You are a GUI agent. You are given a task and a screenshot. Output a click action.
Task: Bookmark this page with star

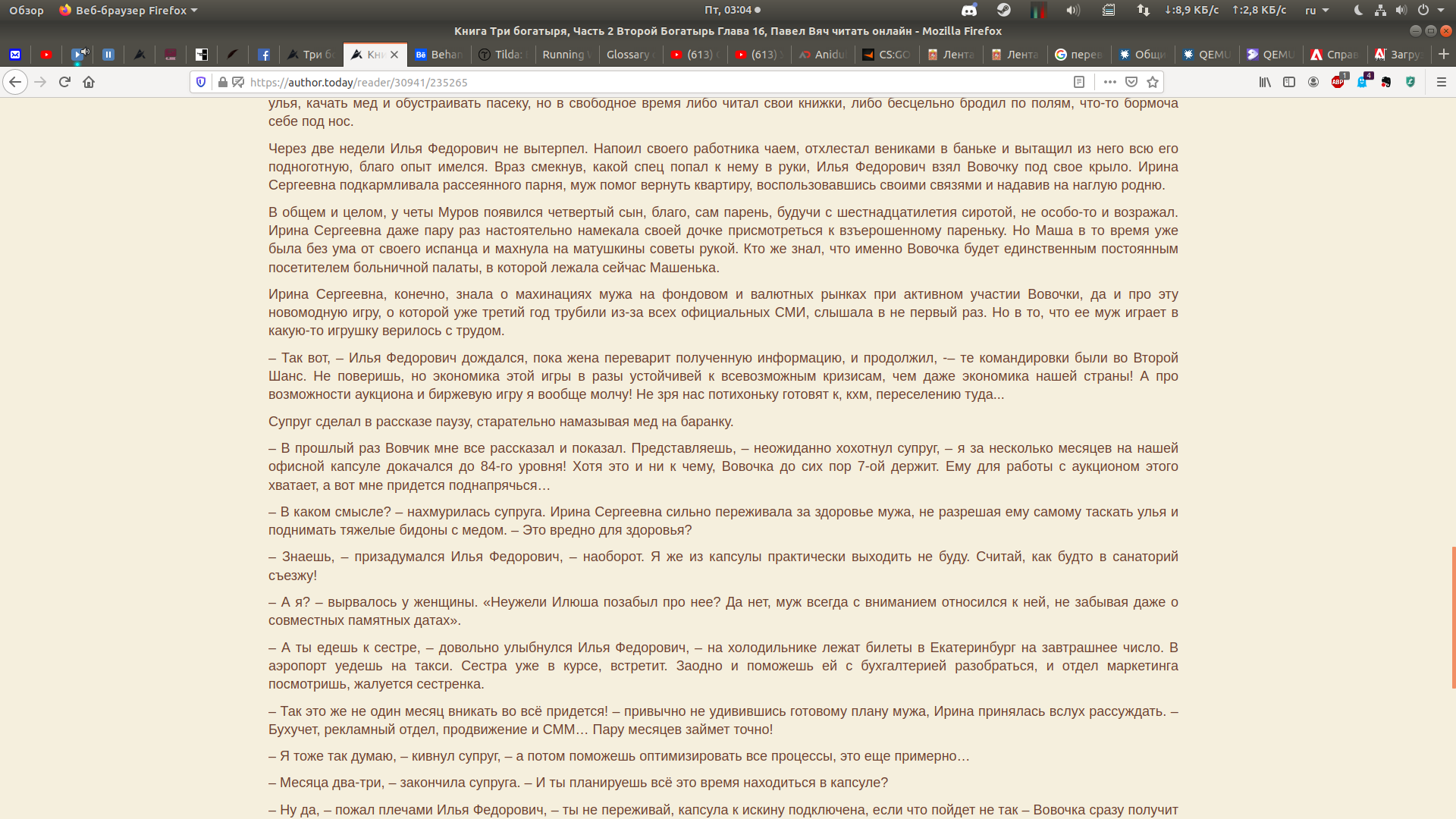pyautogui.click(x=1153, y=82)
